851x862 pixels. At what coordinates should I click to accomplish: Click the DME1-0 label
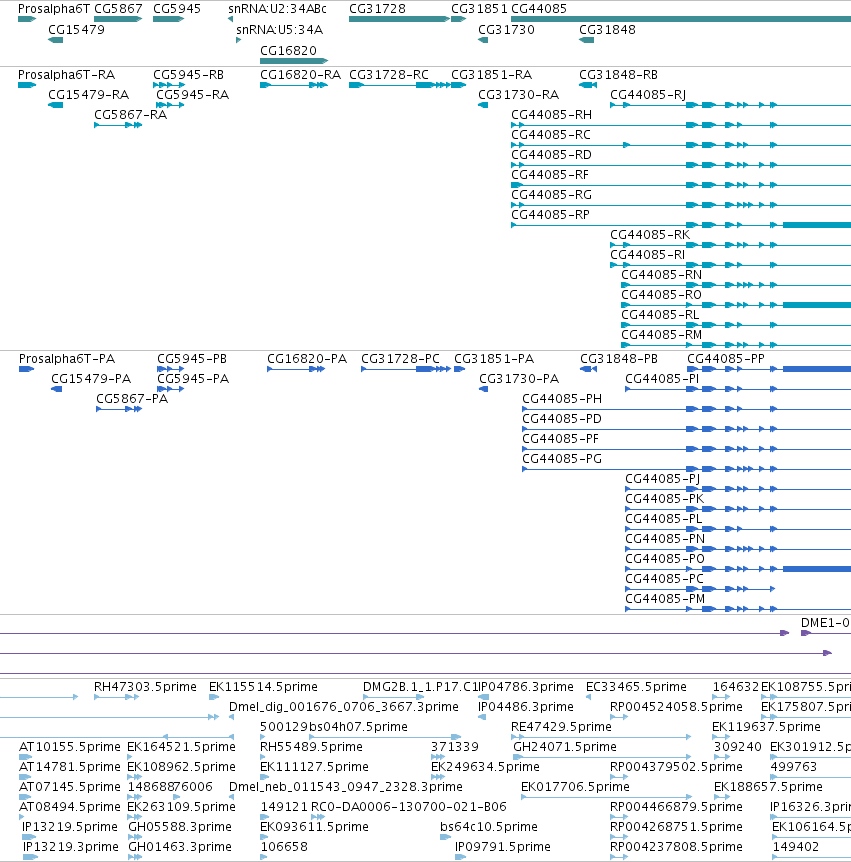point(825,623)
